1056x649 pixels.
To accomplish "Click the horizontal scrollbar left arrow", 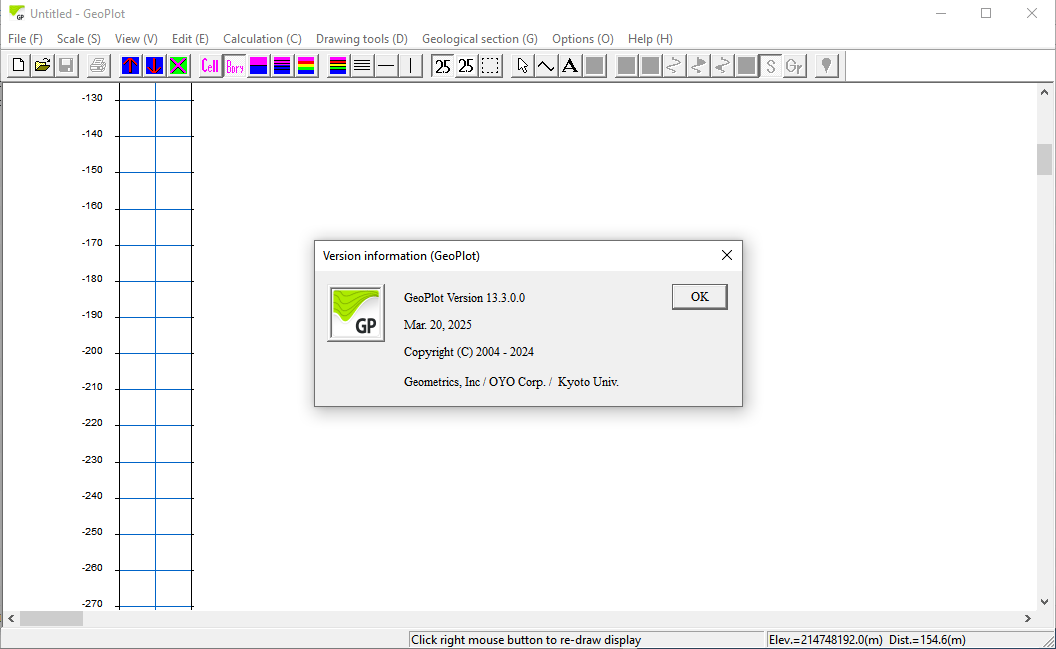I will click(11, 618).
